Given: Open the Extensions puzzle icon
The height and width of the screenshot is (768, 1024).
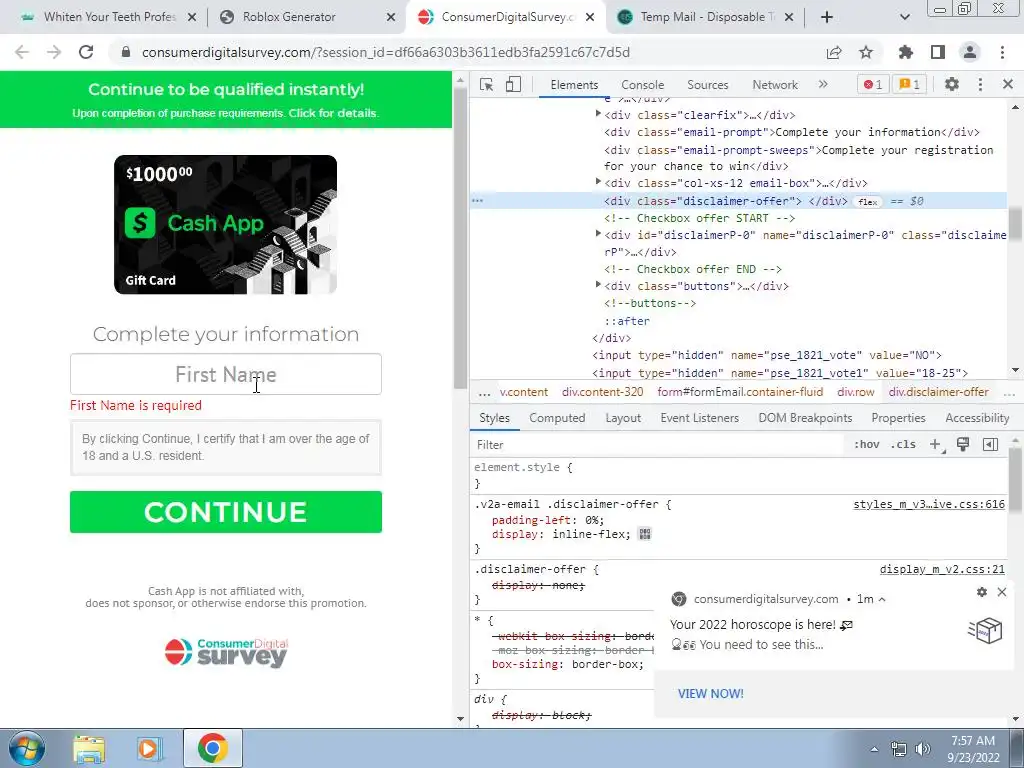Looking at the screenshot, I should 906,52.
